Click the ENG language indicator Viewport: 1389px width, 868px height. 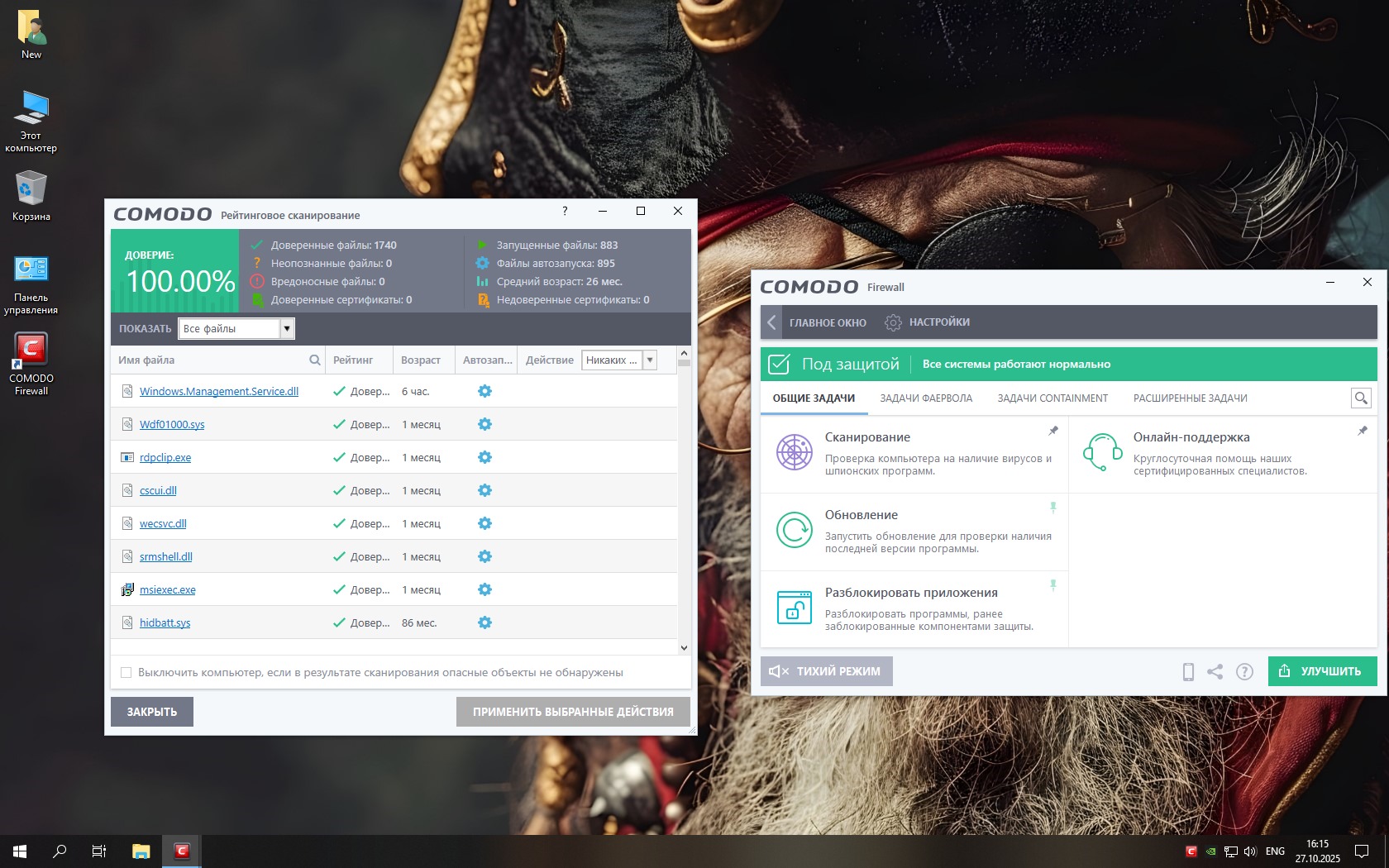pyautogui.click(x=1275, y=851)
